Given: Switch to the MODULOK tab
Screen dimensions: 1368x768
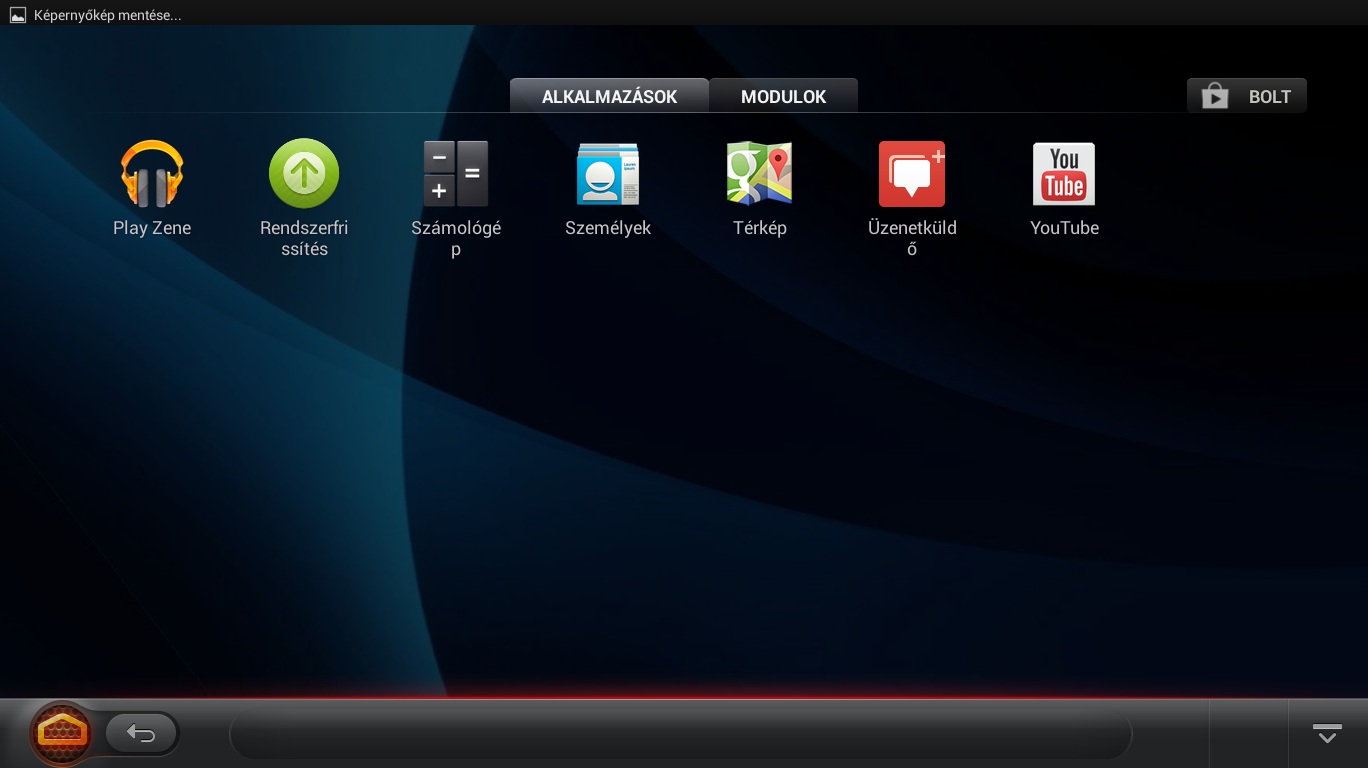Looking at the screenshot, I should click(x=783, y=96).
